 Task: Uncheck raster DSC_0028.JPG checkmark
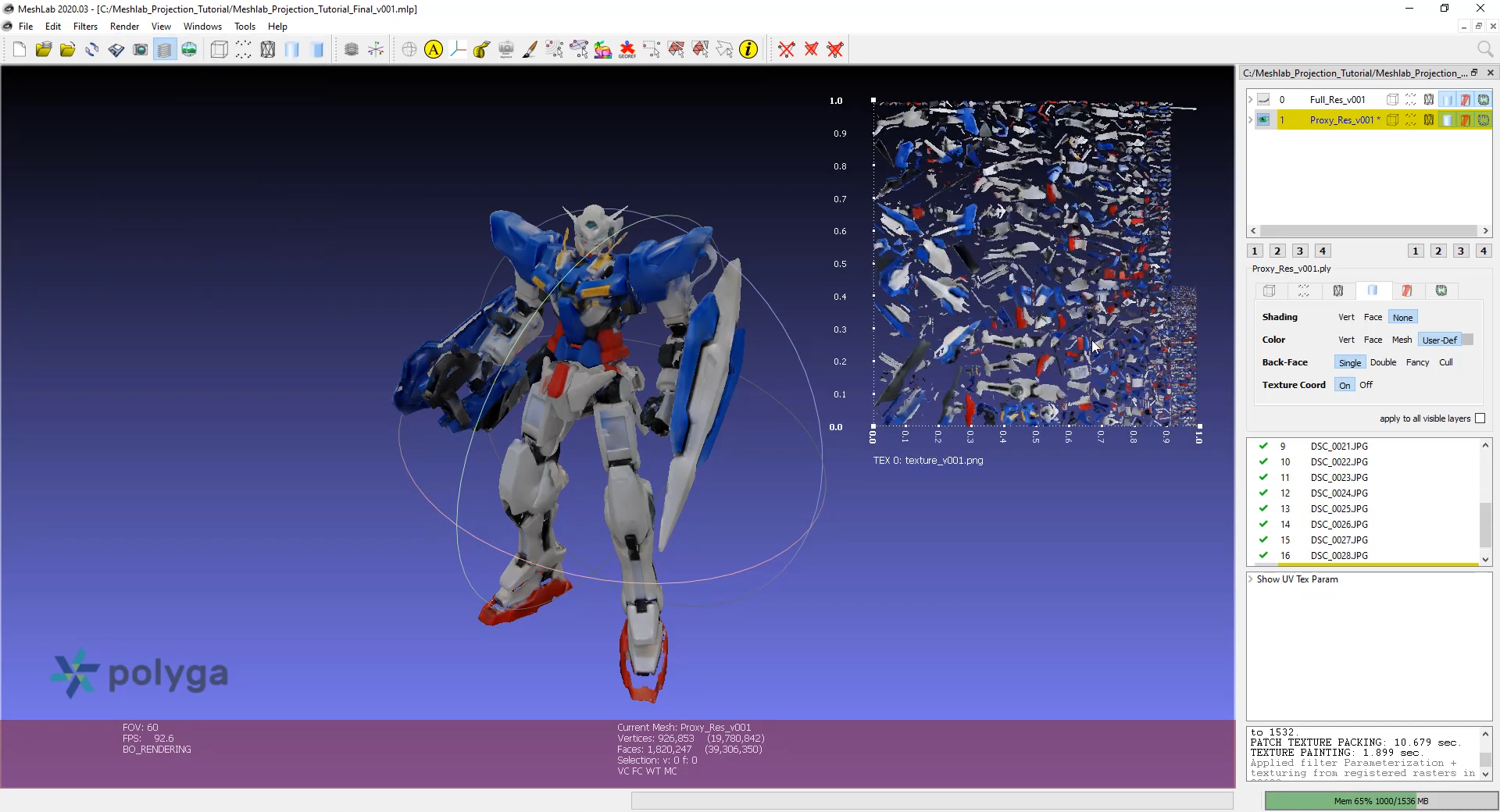pos(1263,556)
